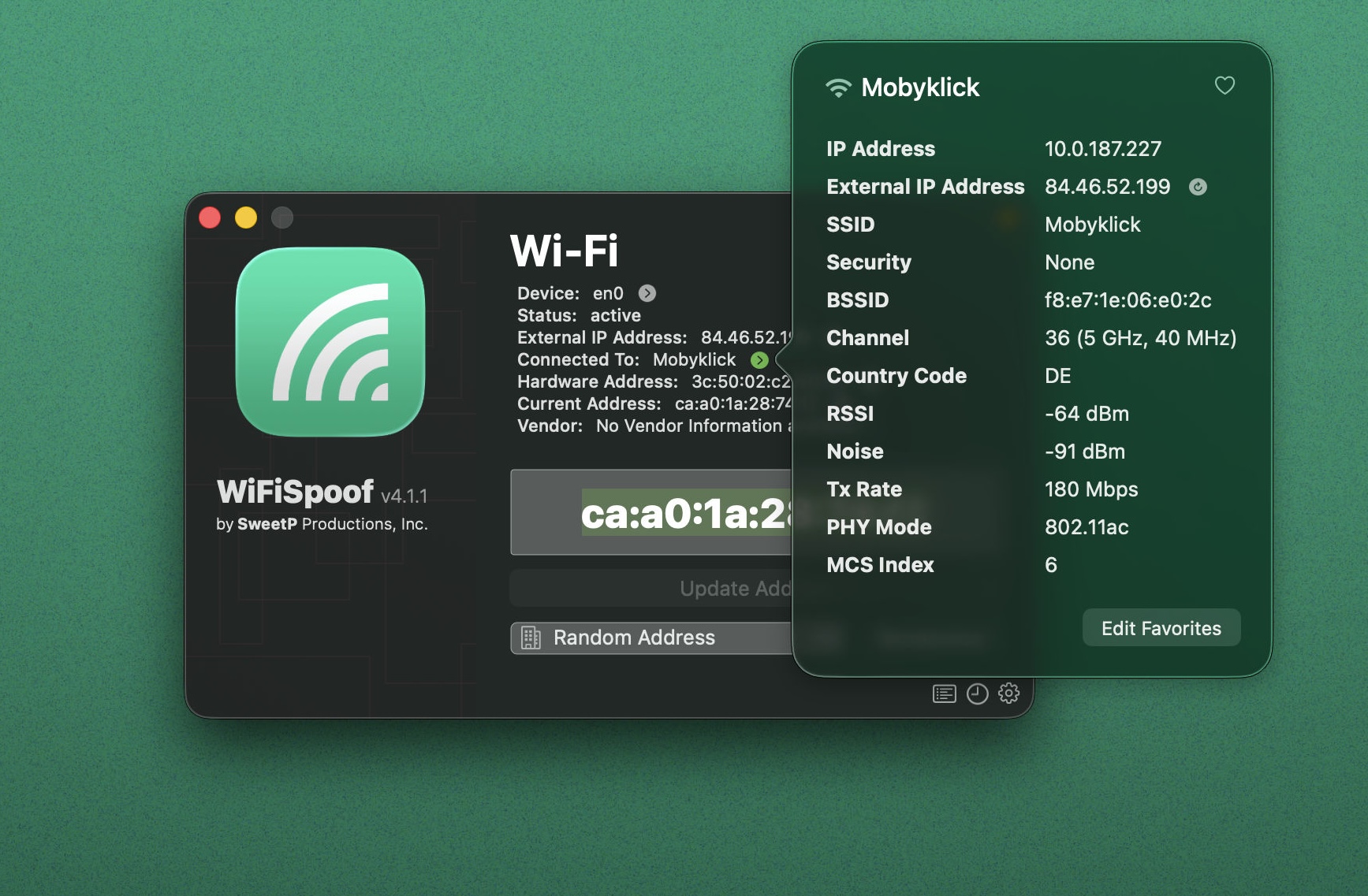Click the WiFiSpoof v4.1.1 name label

point(322,492)
